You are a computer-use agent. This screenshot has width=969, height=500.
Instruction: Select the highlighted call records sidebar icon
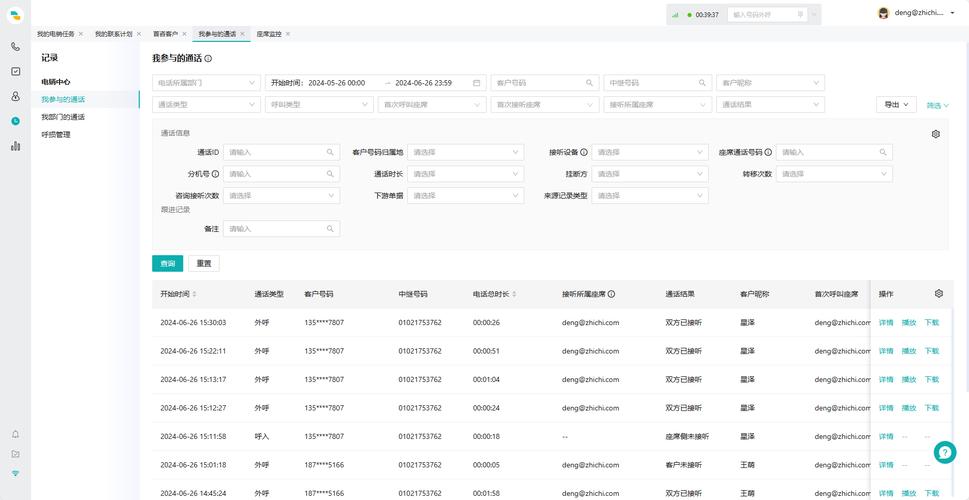tap(15, 121)
